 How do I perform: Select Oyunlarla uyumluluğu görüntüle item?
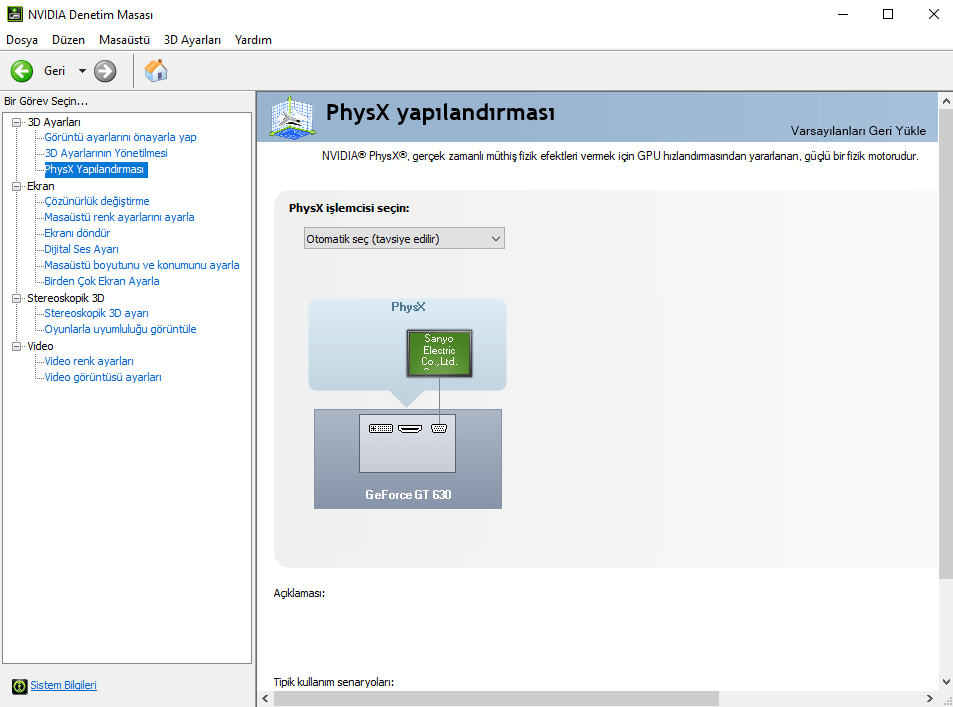click(120, 329)
